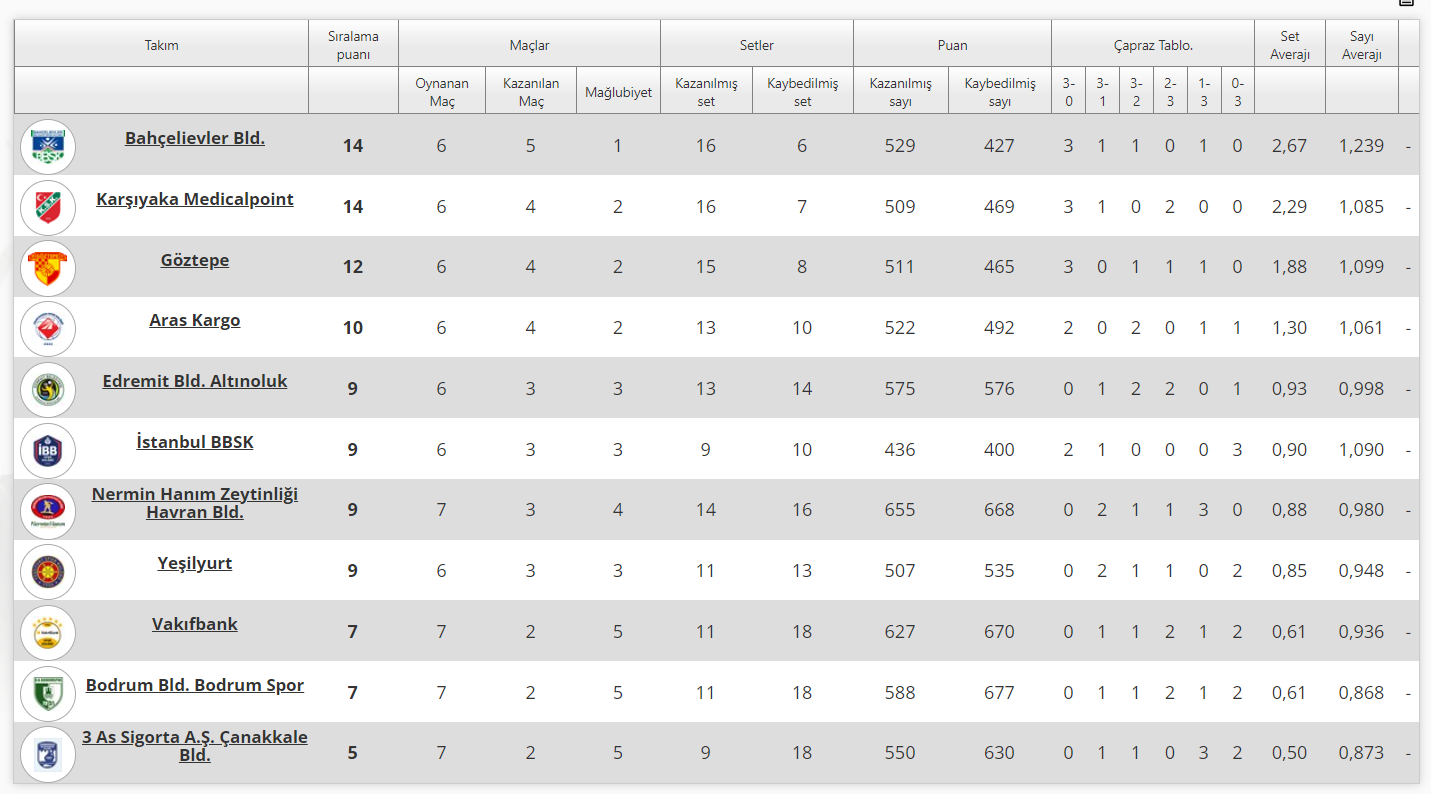Click Çanakkale's set average value 0,50
This screenshot has width=1431, height=794.
[x=1290, y=753]
